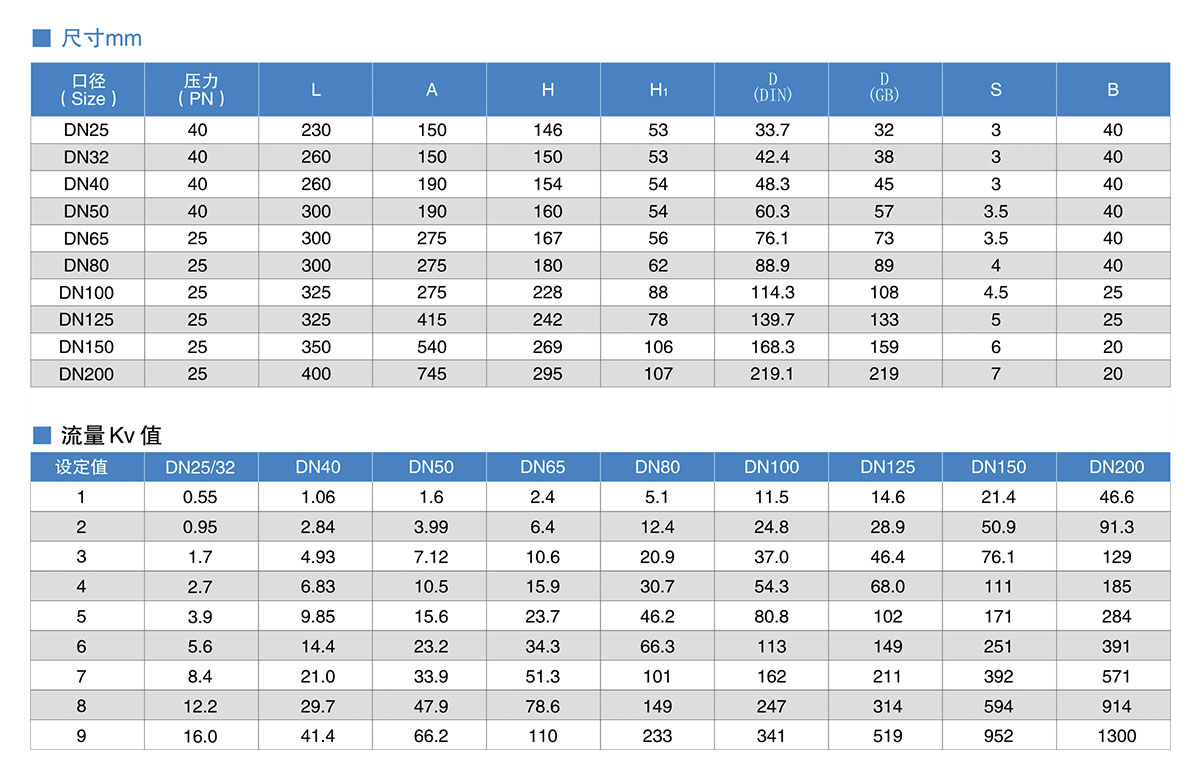Select the H₁ column header
Viewport: 1200px width, 780px height.
point(657,90)
